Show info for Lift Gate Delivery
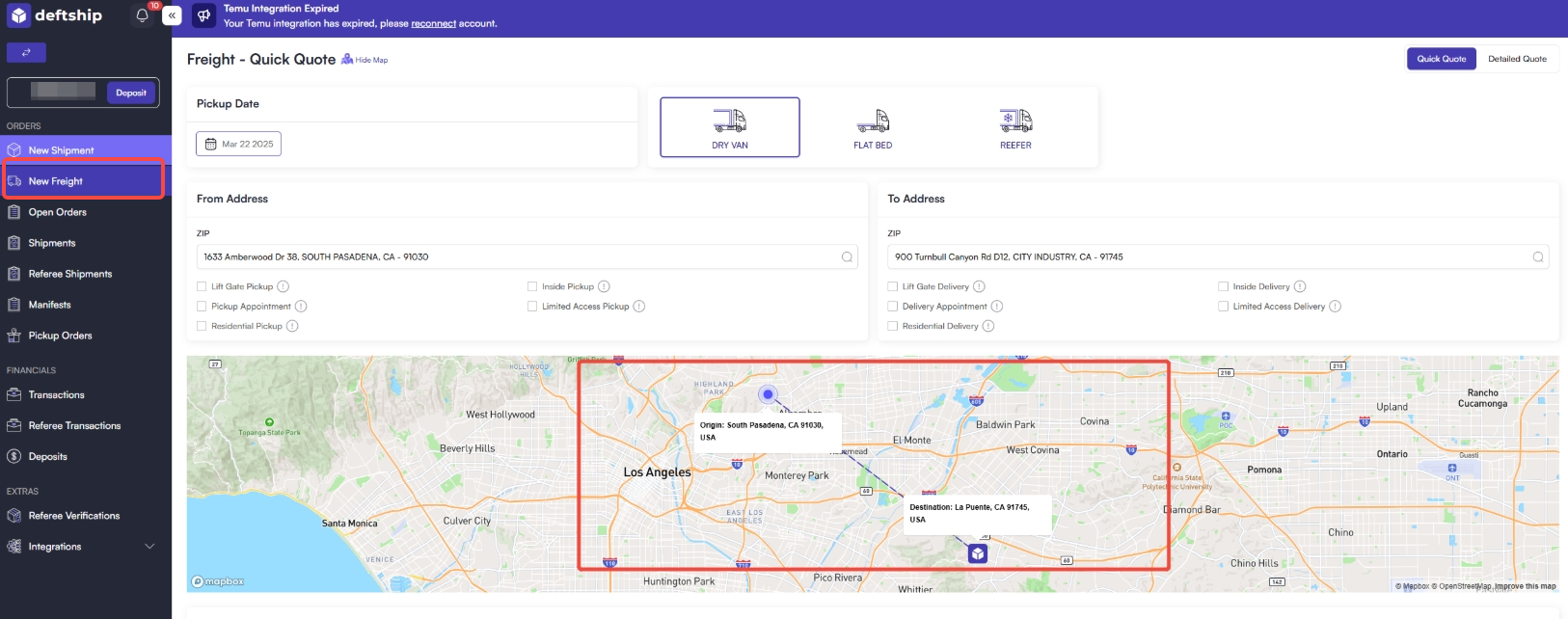 (x=979, y=286)
